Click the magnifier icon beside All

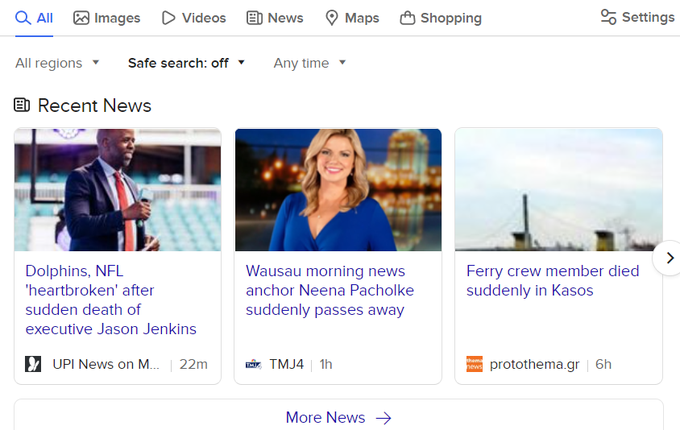click(23, 18)
